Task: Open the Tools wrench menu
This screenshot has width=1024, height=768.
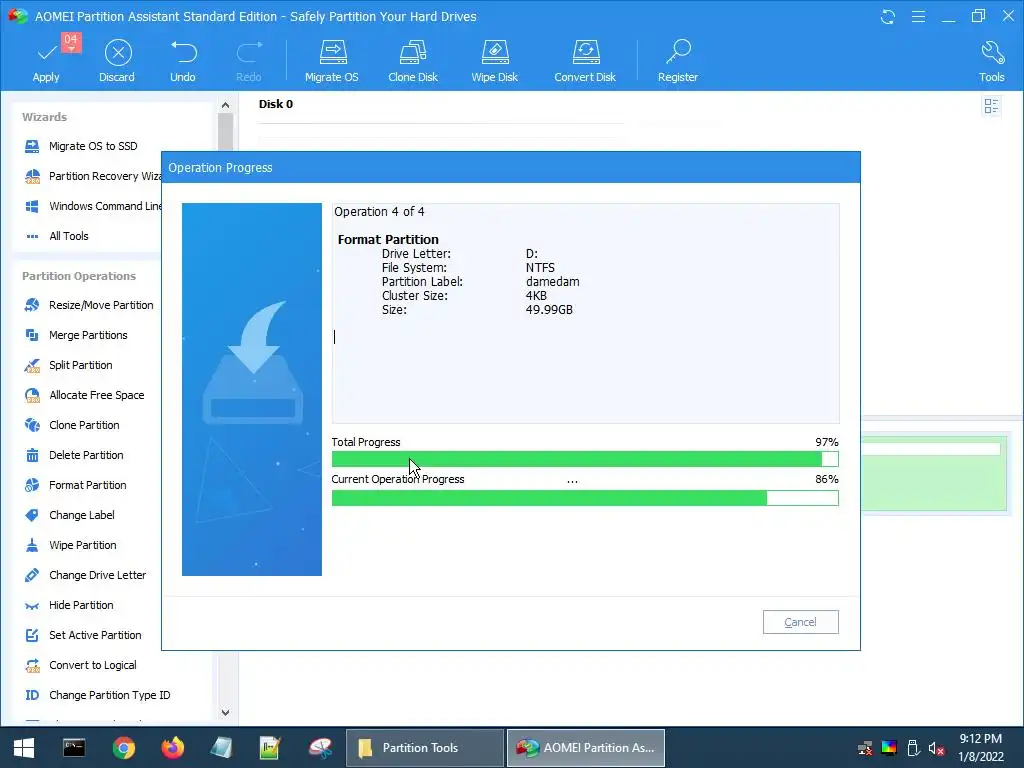Action: click(991, 61)
